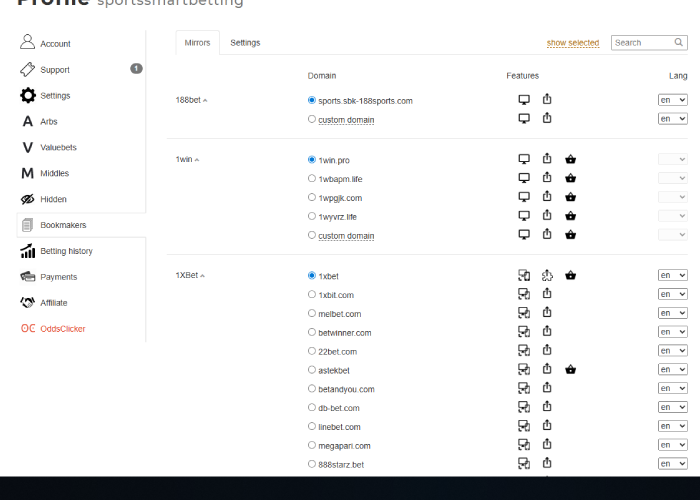
Task: Select the 1wyvrz.life radio button
Action: (x=312, y=217)
